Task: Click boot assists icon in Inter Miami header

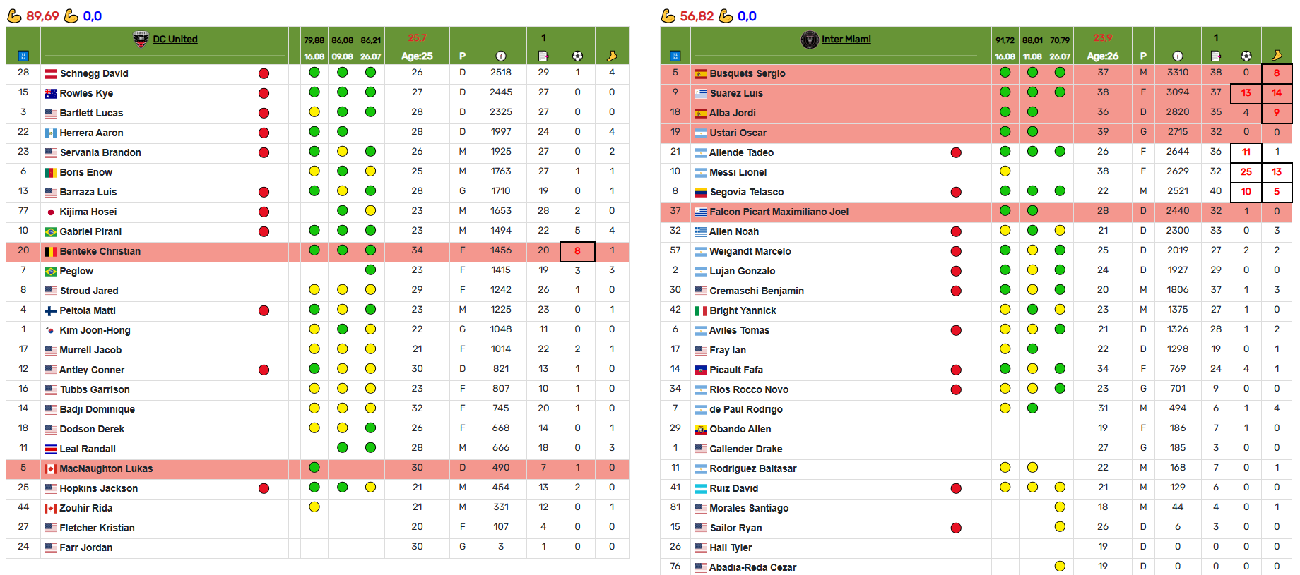Action: click(1276, 57)
